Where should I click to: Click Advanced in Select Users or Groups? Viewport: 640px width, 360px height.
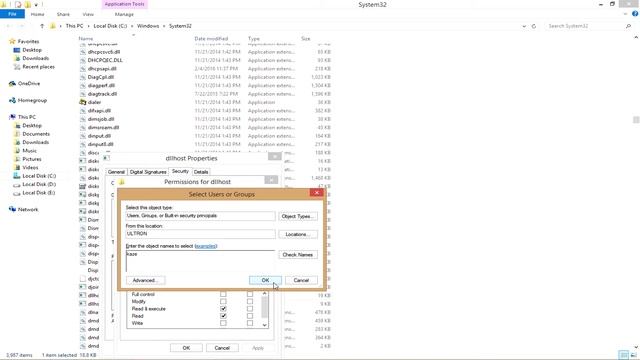145,280
